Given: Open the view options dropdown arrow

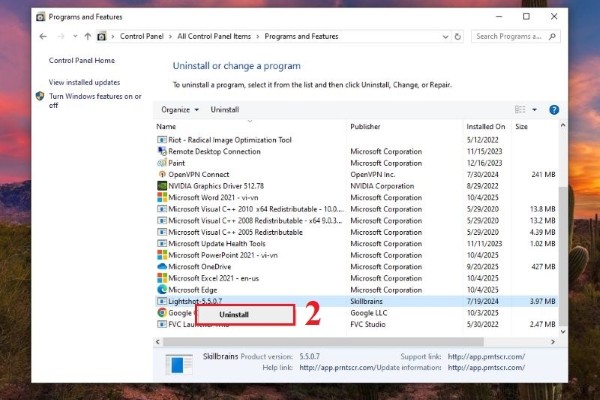Looking at the screenshot, I should 535,110.
